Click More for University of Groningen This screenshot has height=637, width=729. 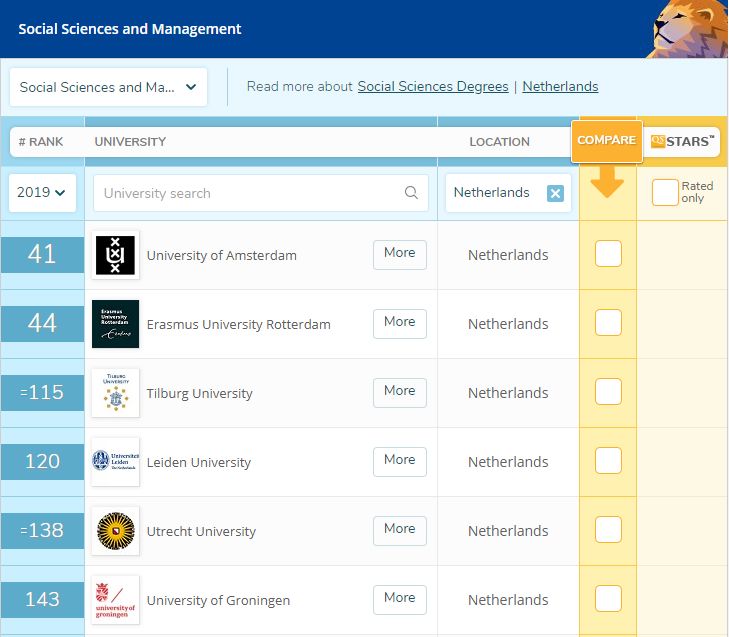(400, 599)
